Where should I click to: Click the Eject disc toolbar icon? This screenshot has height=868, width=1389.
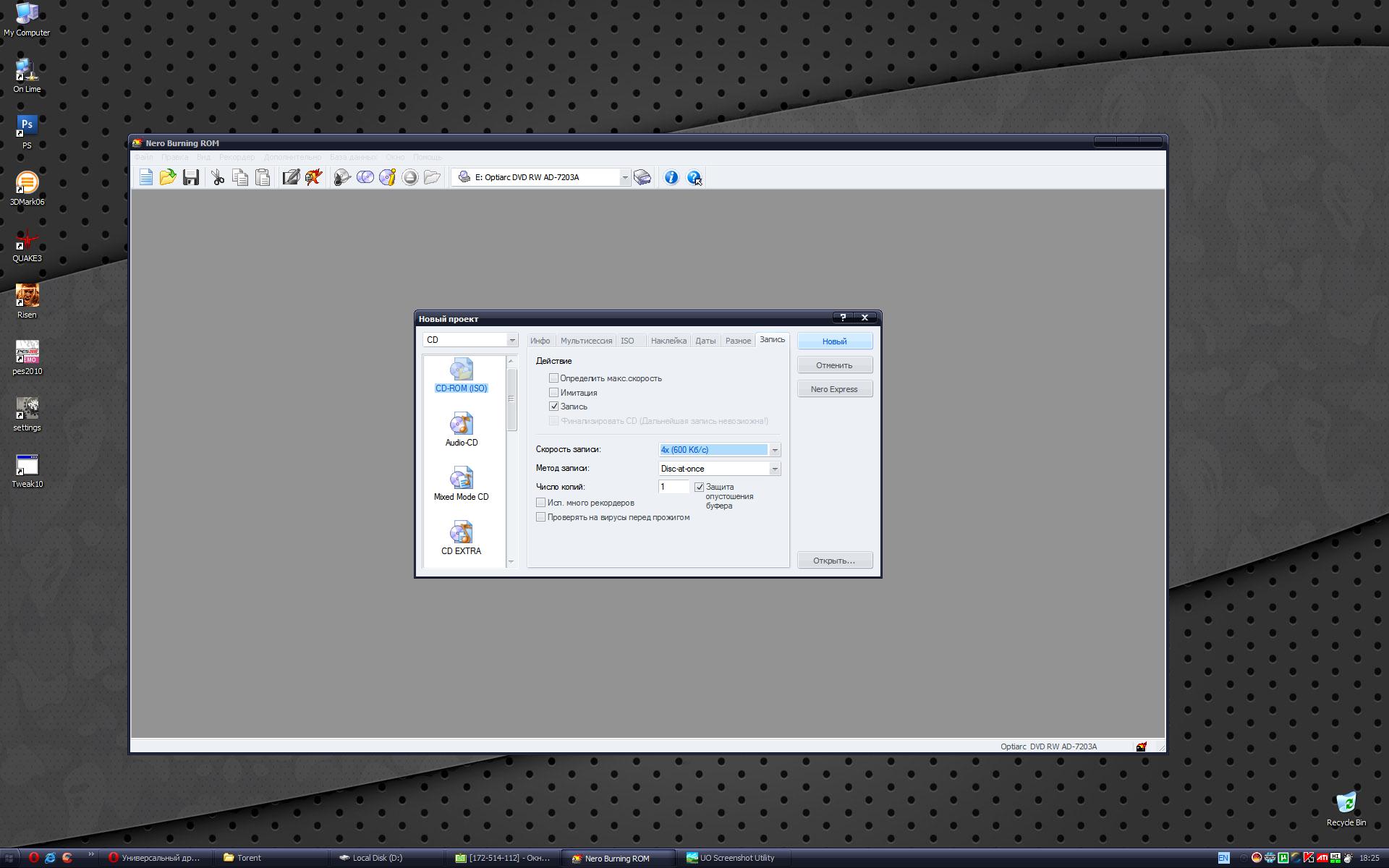tap(410, 177)
